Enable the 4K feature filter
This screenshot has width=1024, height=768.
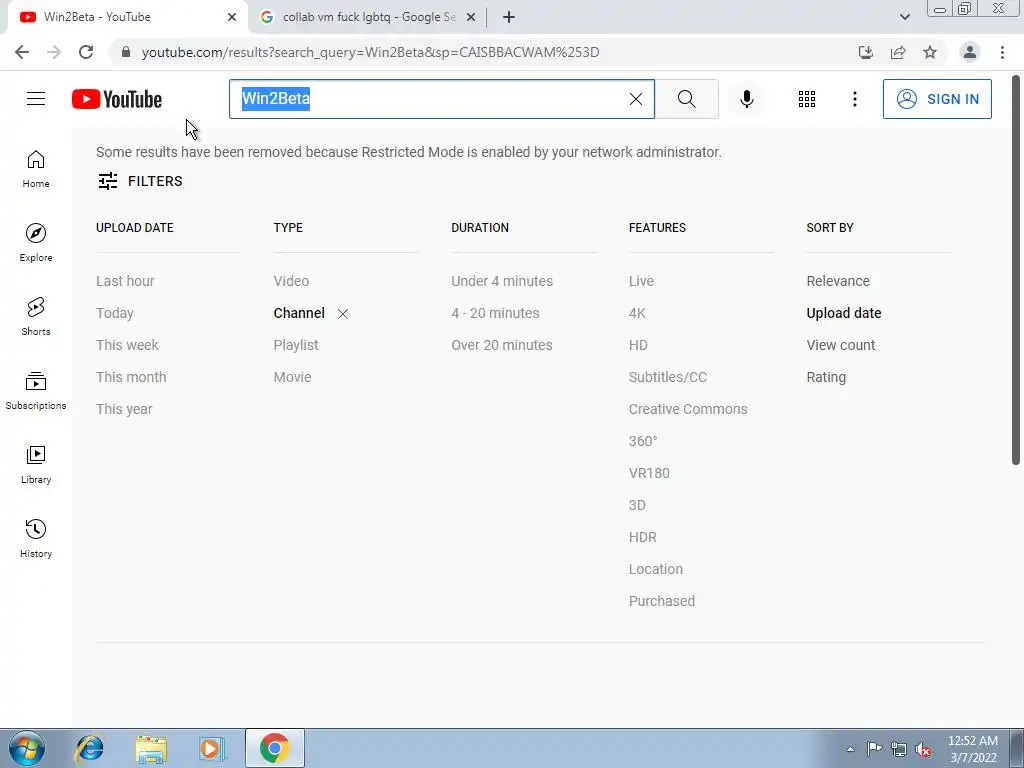pyautogui.click(x=637, y=313)
